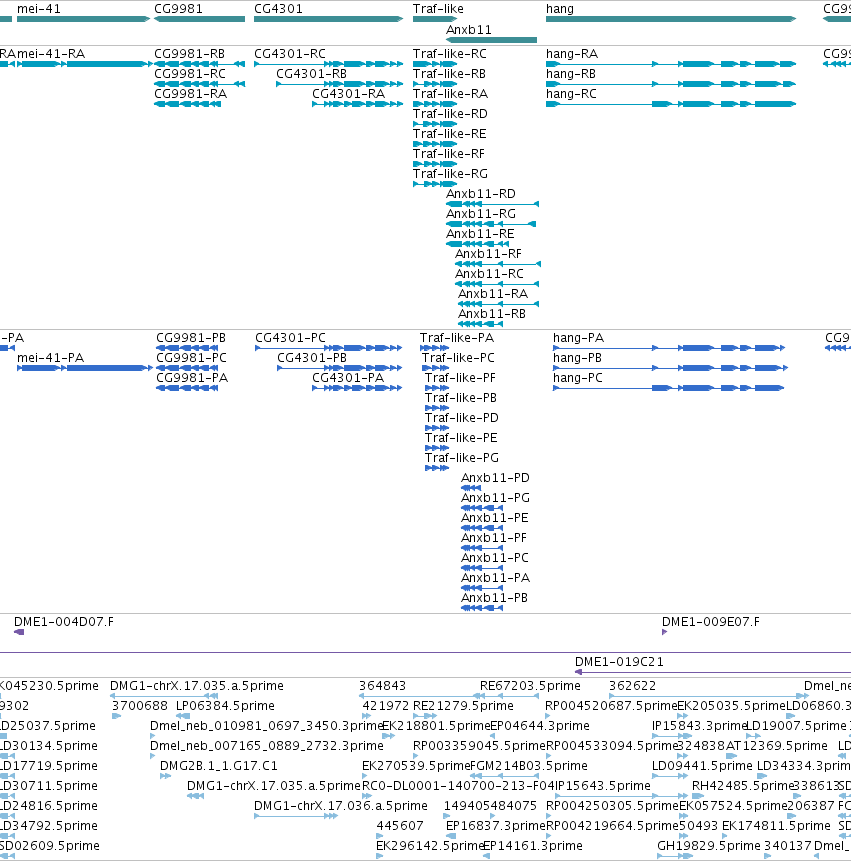Select EST EK174811.5prime
851x861 pixels.
coord(776,825)
